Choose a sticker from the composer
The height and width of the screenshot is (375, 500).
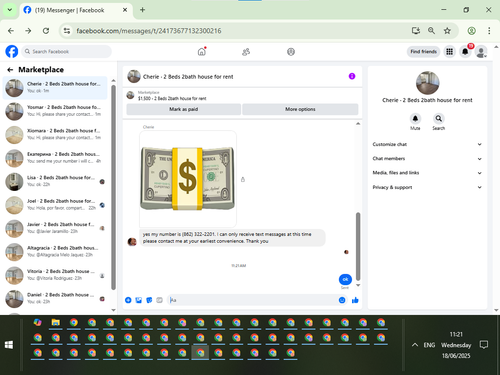click(149, 300)
